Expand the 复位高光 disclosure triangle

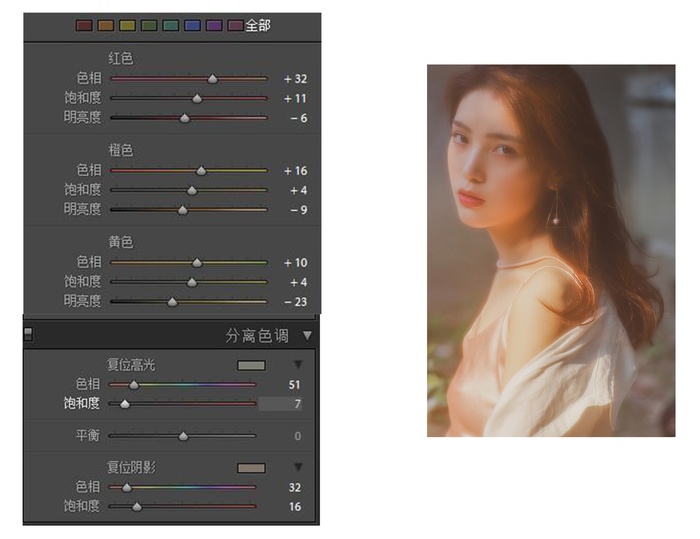click(x=298, y=365)
